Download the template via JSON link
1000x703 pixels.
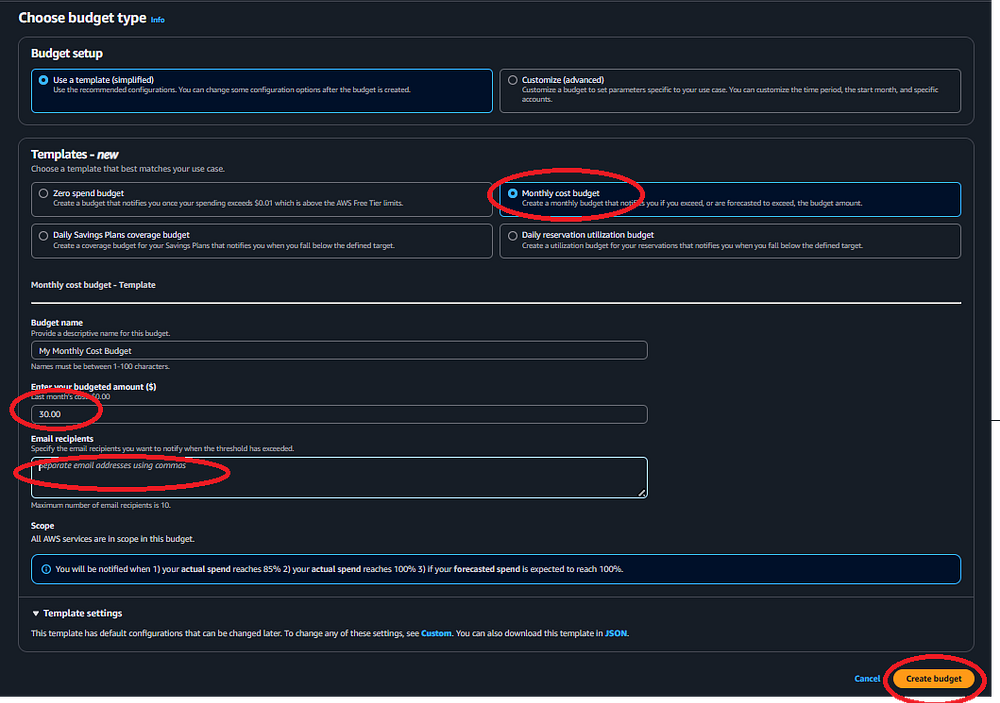click(x=616, y=633)
